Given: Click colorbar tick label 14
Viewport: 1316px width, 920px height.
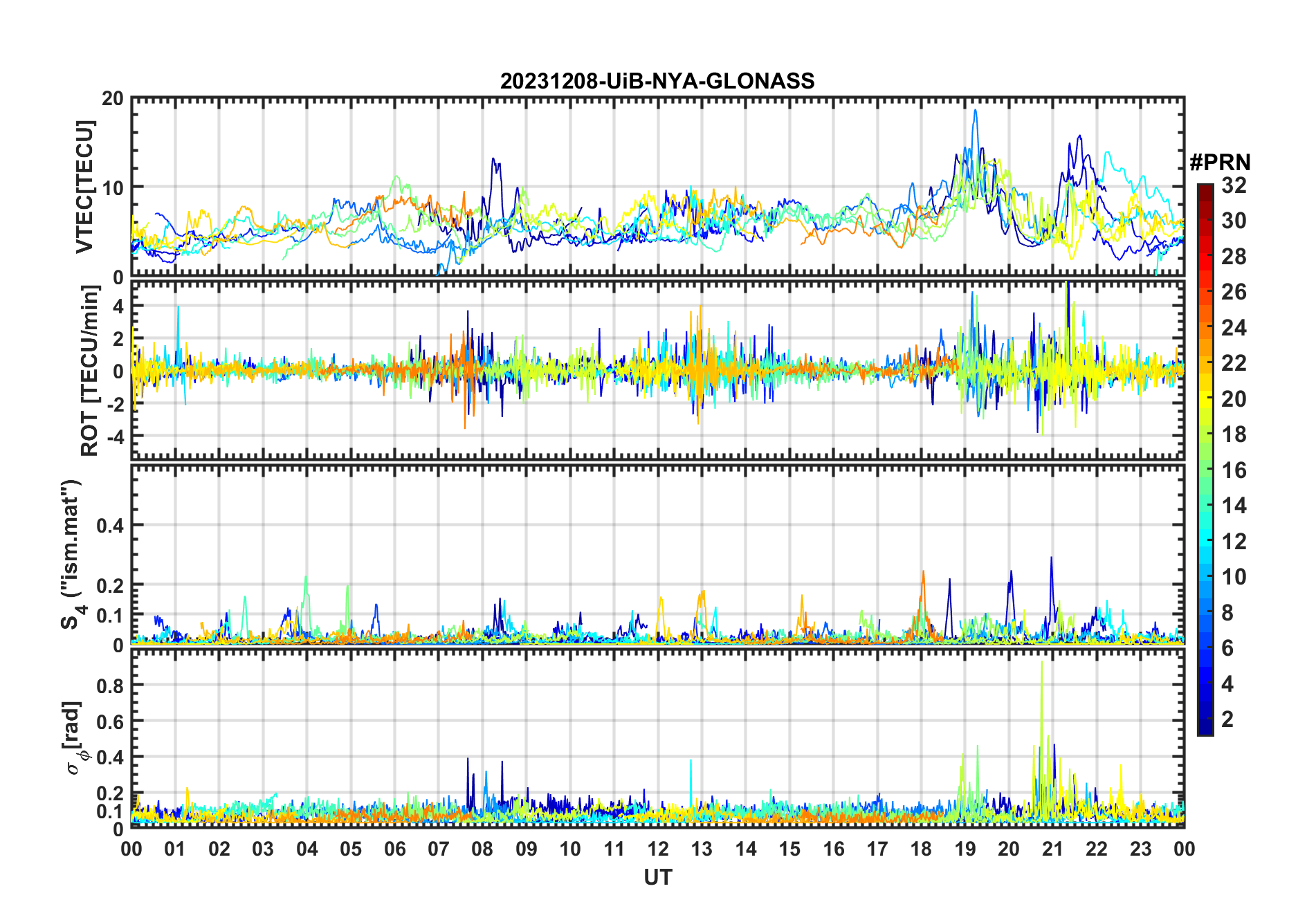Looking at the screenshot, I should point(1234,506).
